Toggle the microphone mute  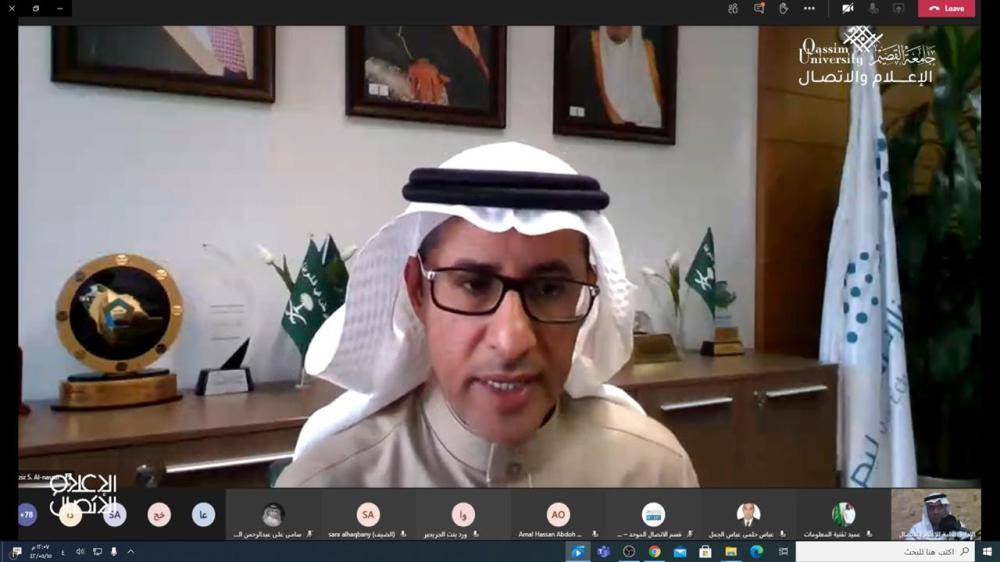click(x=873, y=8)
